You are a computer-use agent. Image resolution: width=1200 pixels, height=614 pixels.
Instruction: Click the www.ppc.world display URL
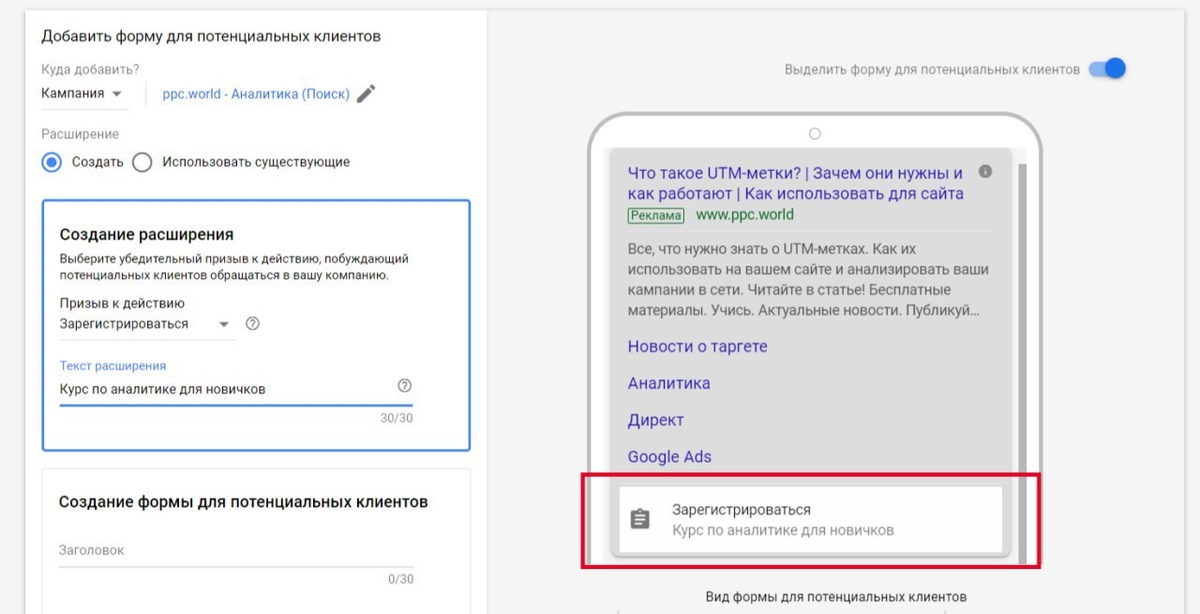pyautogui.click(x=745, y=215)
